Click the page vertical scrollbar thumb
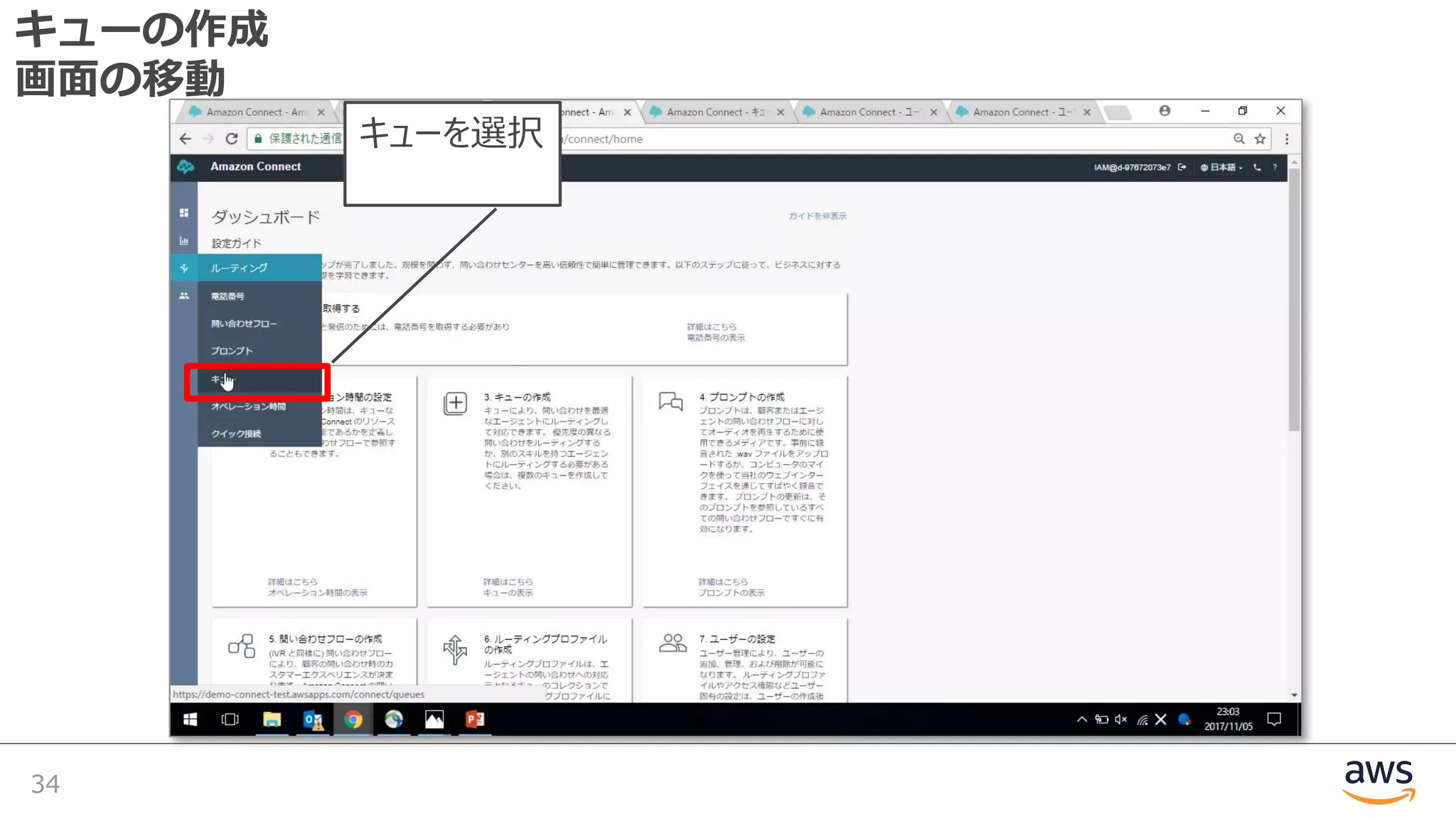Viewport: 1456px width, 819px height. [1294, 299]
